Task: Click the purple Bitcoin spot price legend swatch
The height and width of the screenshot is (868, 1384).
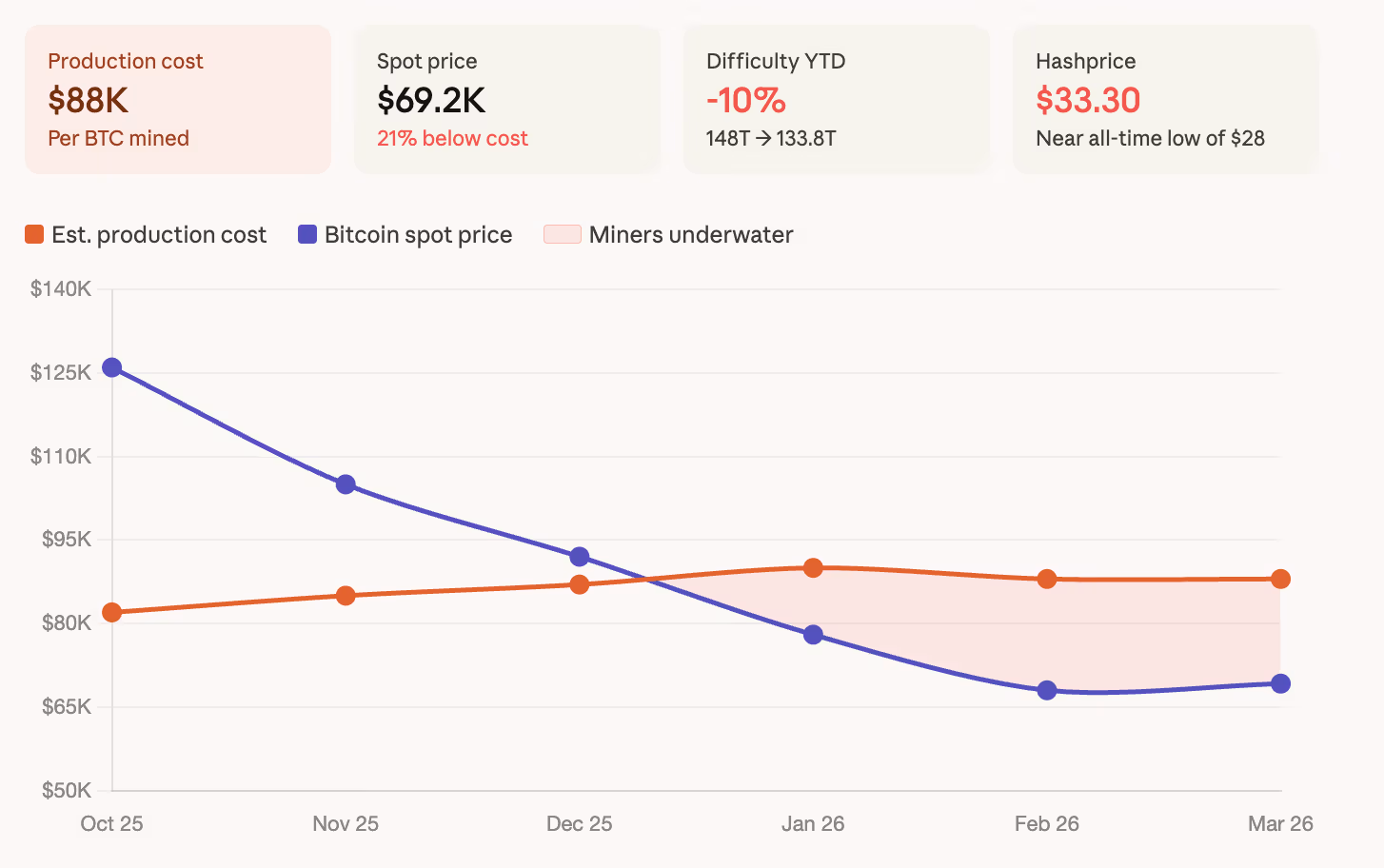Action: (307, 234)
